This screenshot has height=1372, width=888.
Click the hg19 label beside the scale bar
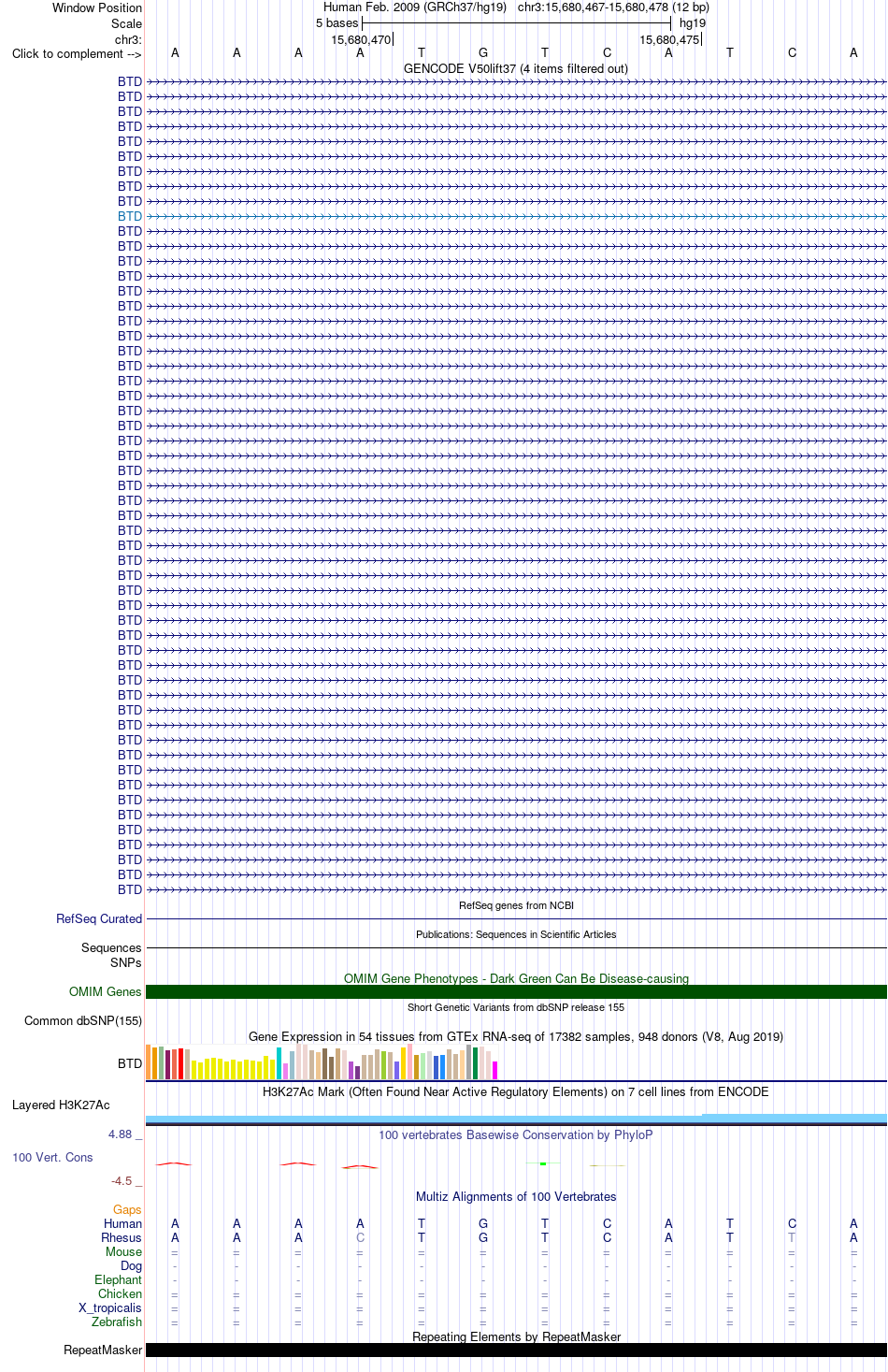coord(693,23)
